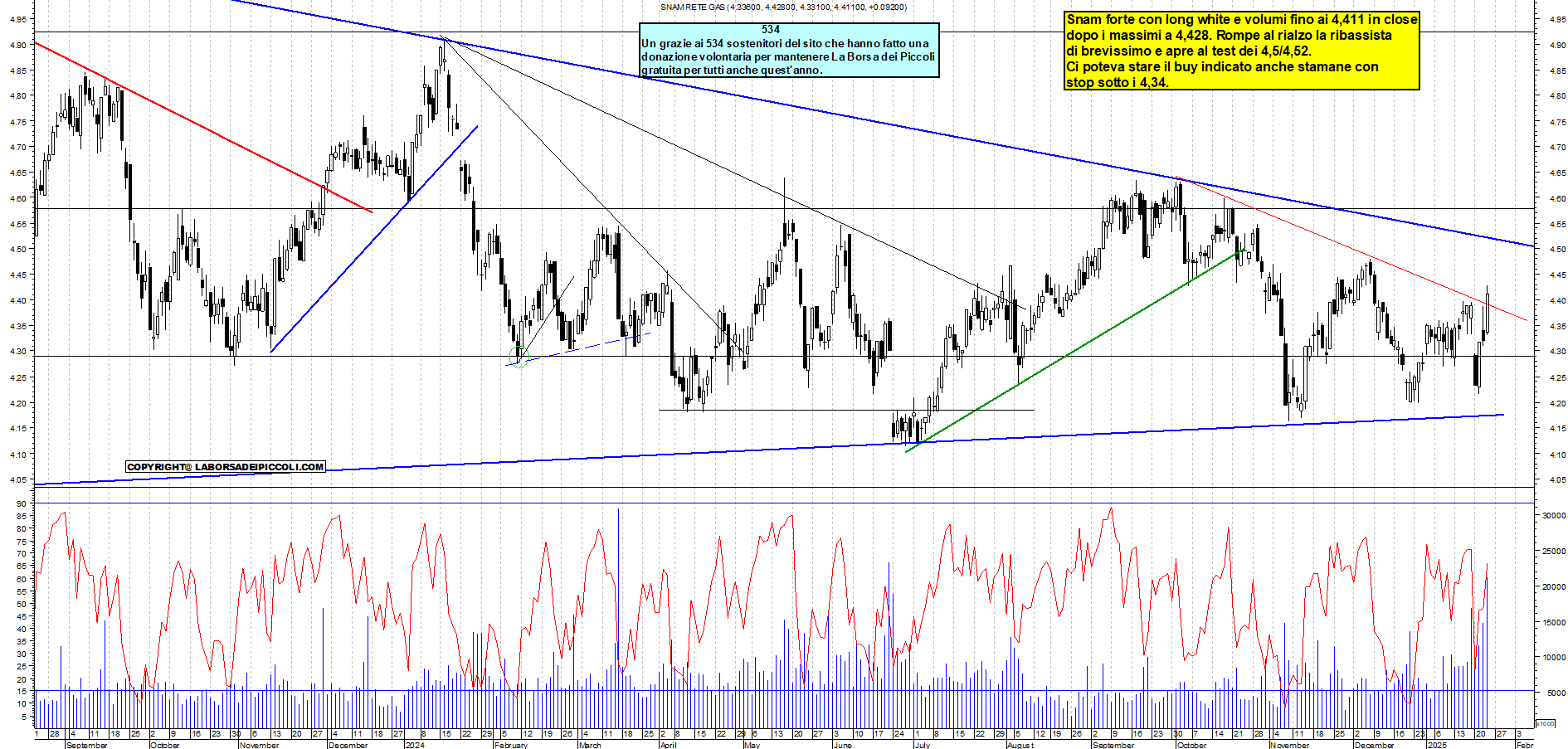This screenshot has width=1568, height=749.
Task: Click the 25000 volume scale label
Action: (1553, 551)
